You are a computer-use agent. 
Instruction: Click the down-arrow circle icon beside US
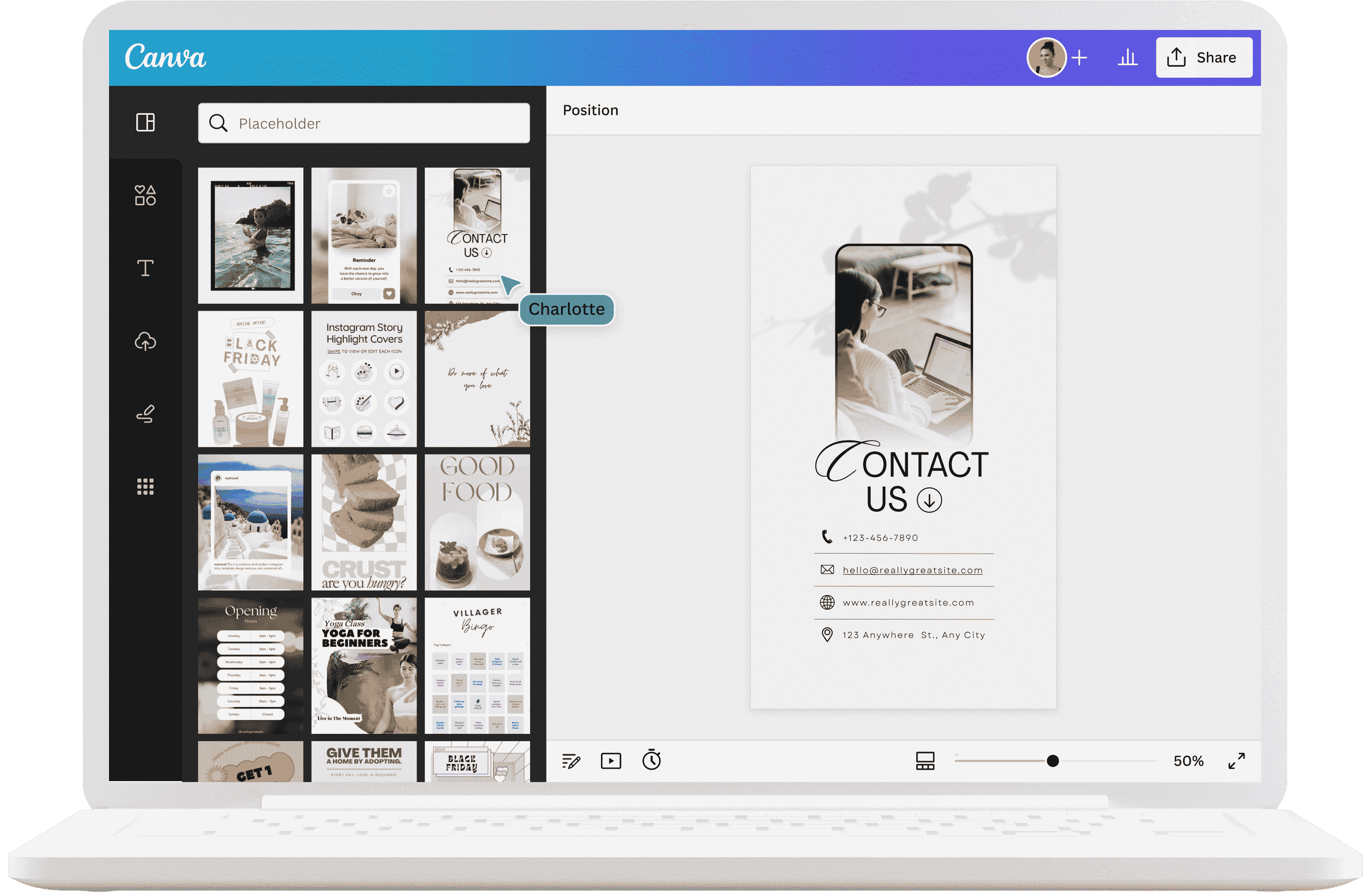coord(929,500)
